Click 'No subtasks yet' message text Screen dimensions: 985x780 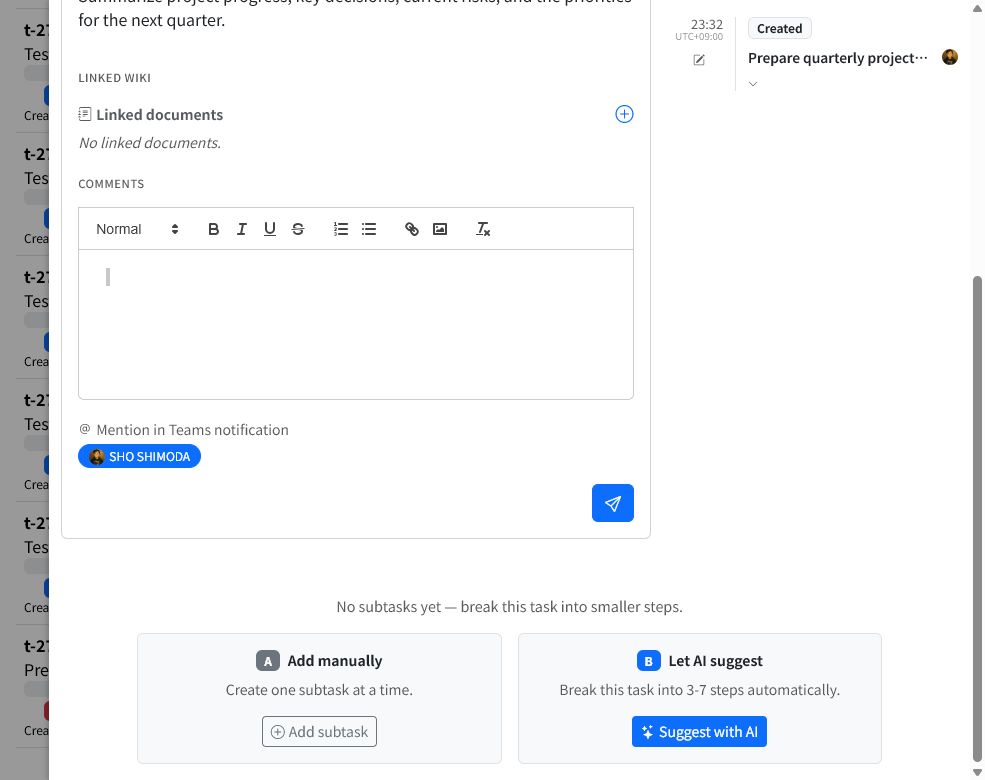click(509, 607)
